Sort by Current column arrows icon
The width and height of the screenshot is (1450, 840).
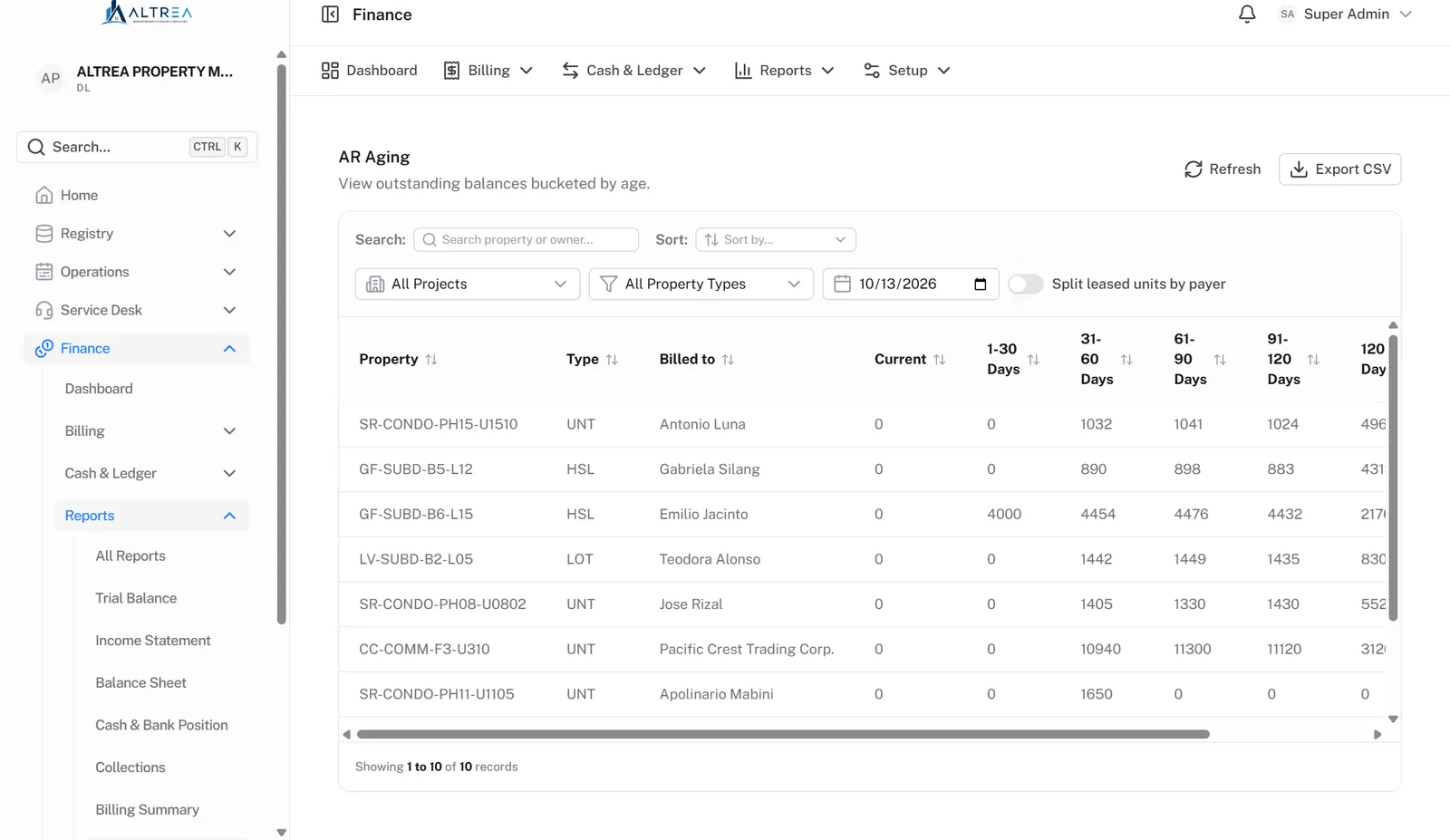click(x=939, y=360)
